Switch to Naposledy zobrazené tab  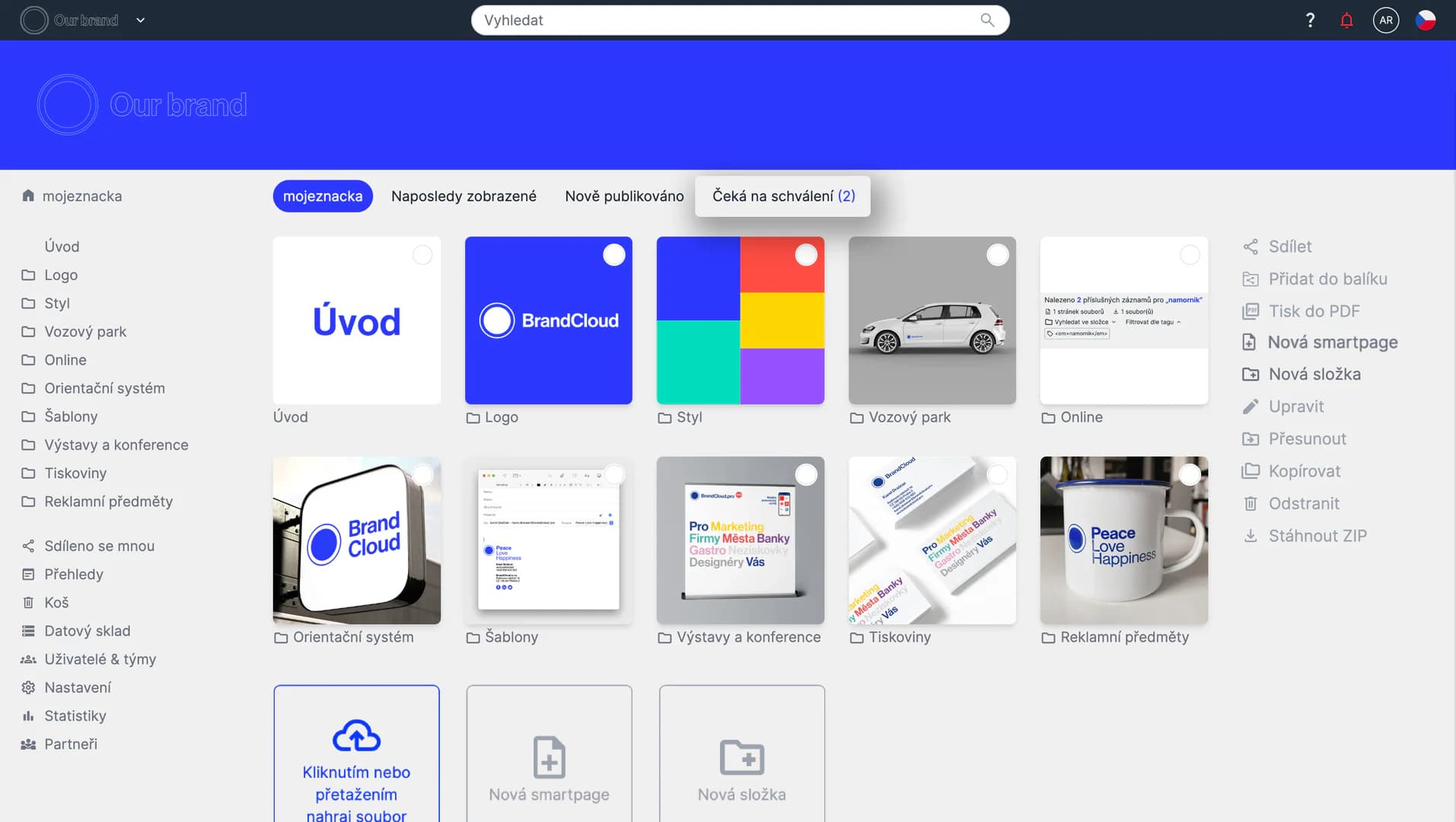464,196
